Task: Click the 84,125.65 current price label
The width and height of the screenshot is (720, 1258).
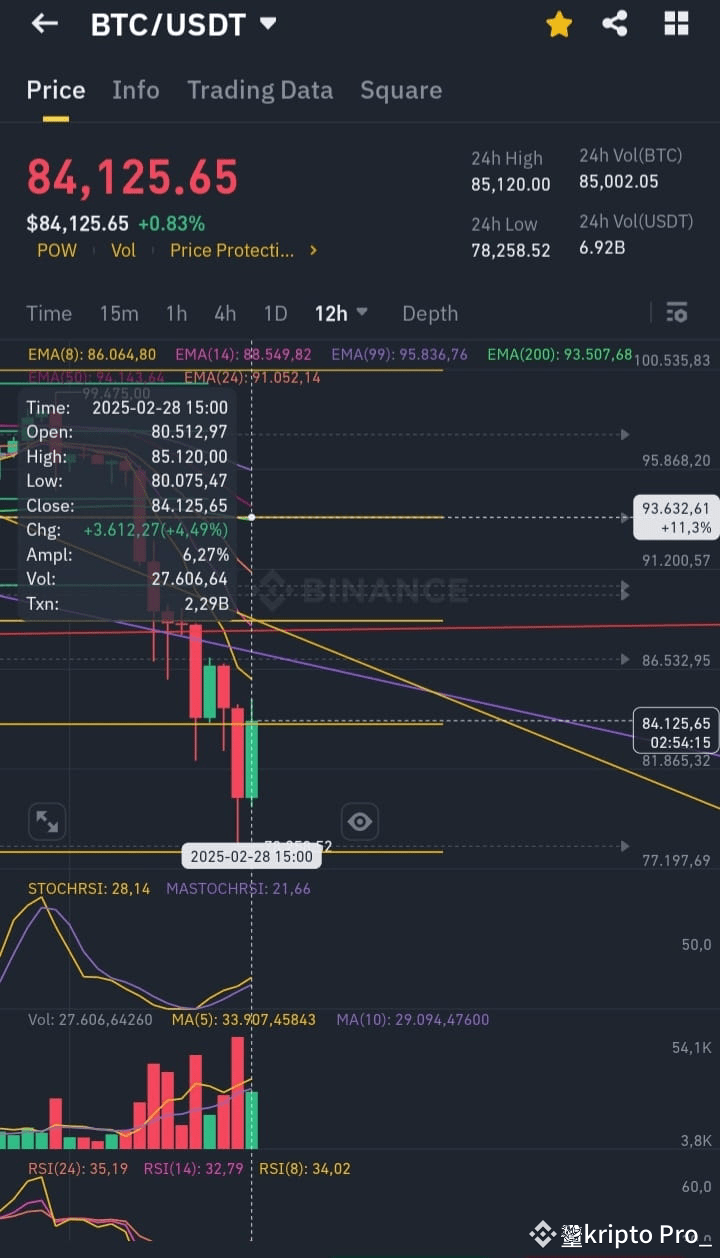Action: (x=676, y=732)
